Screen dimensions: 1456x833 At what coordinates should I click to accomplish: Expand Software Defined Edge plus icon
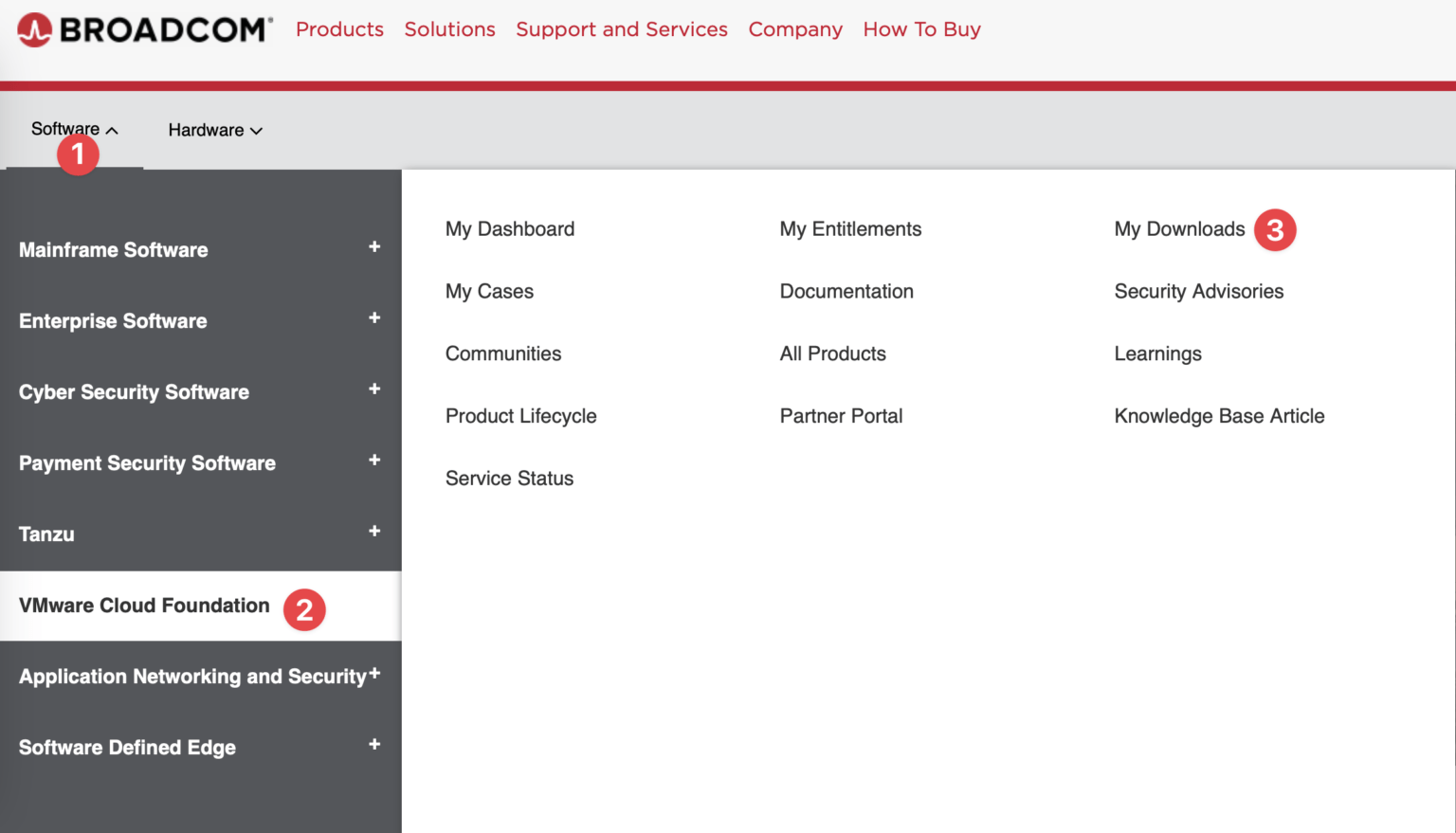click(x=374, y=745)
